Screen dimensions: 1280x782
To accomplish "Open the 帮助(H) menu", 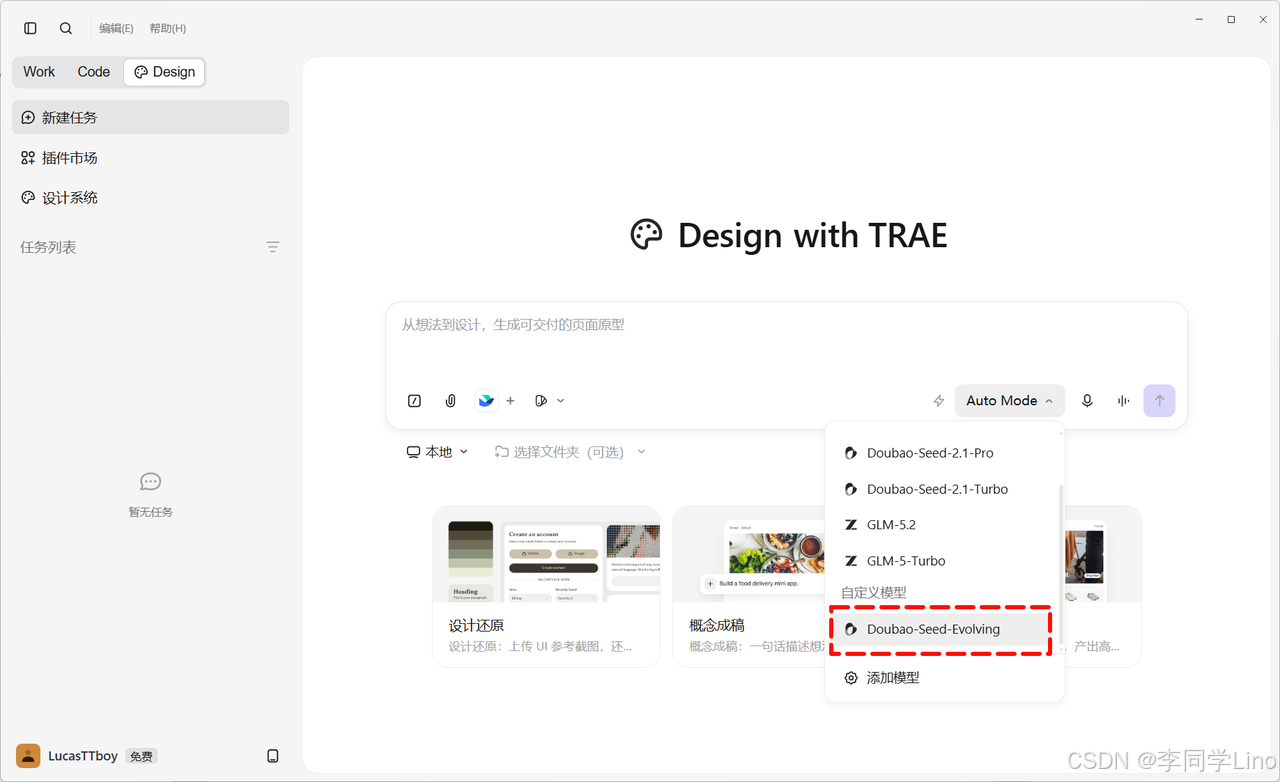I will pos(168,28).
